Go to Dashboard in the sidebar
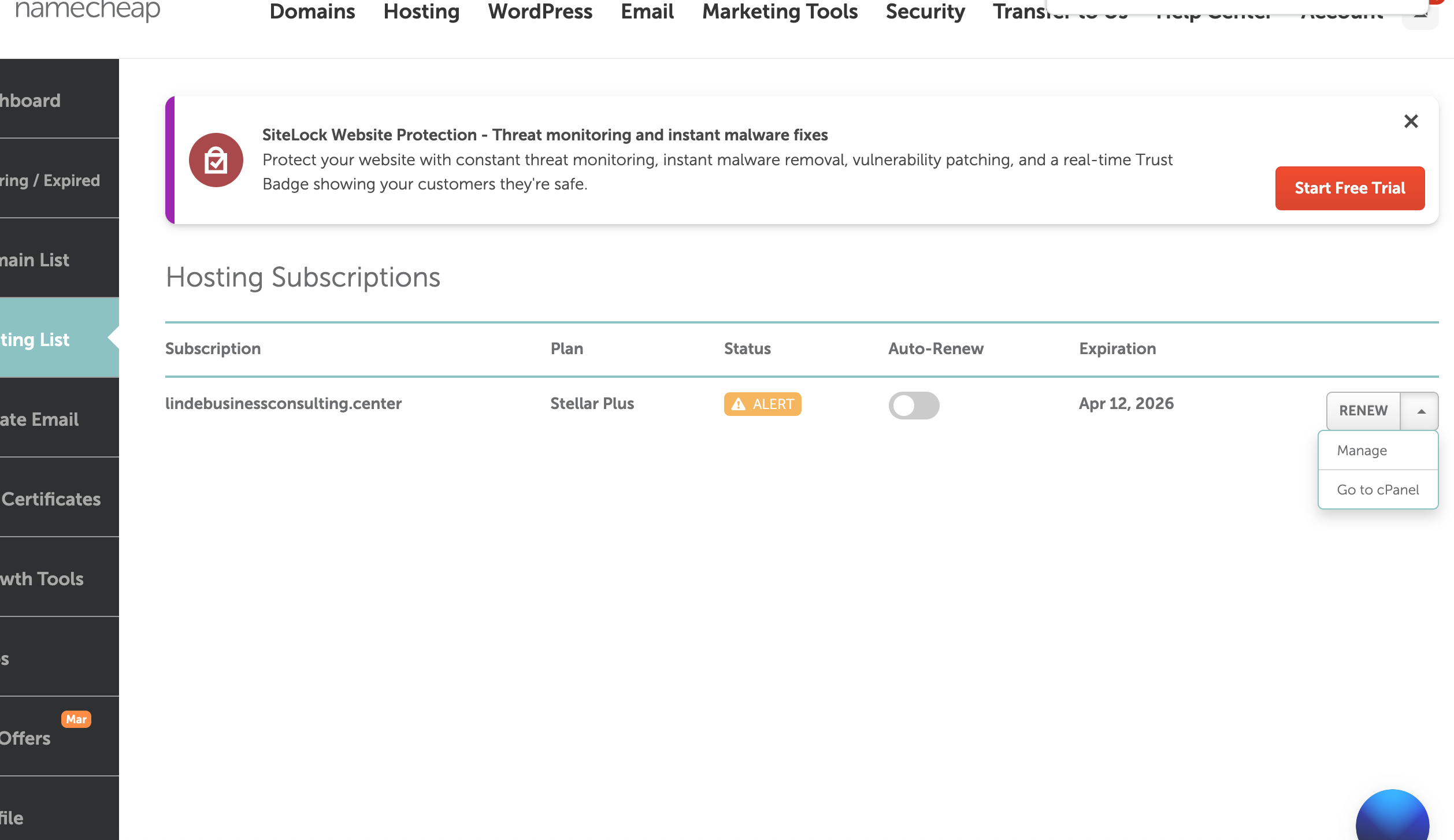This screenshot has width=1454, height=840. pyautogui.click(x=60, y=99)
